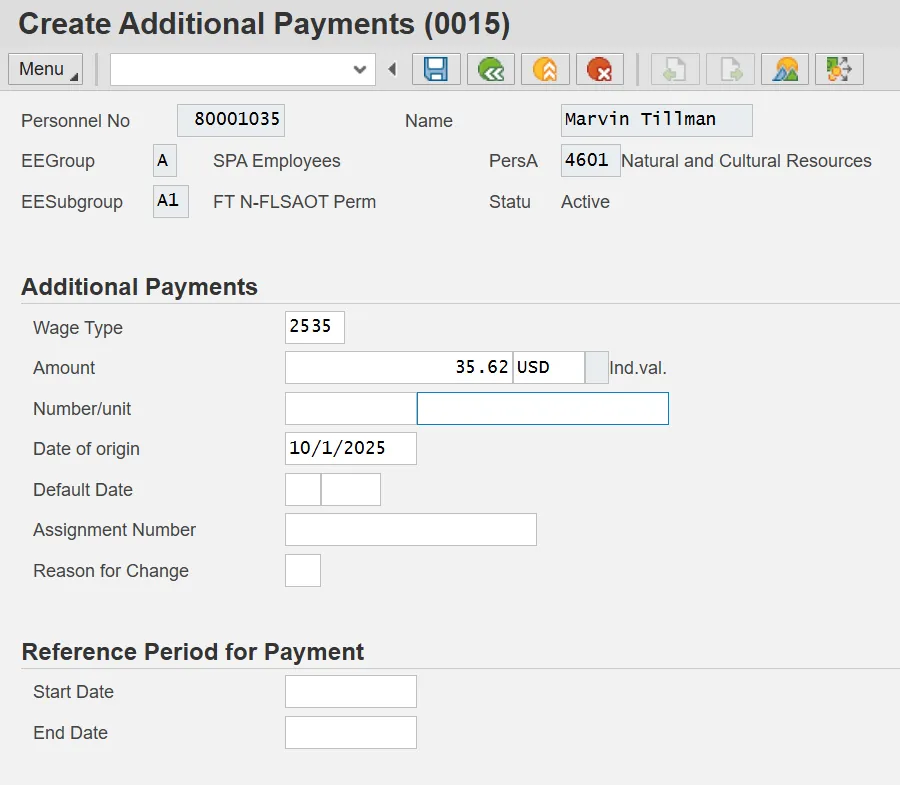
Task: Click the End Date field
Action: [350, 733]
